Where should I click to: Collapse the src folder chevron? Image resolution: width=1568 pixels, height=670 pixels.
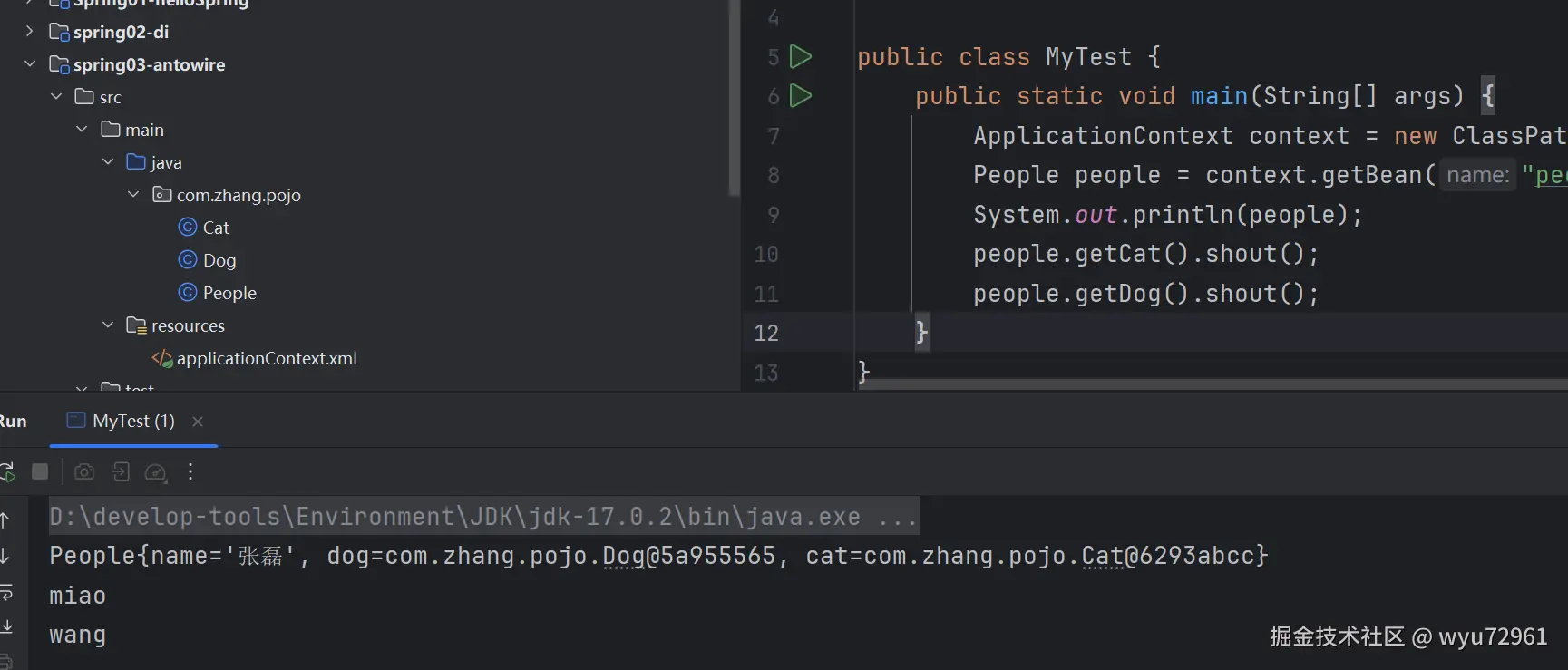point(56,96)
